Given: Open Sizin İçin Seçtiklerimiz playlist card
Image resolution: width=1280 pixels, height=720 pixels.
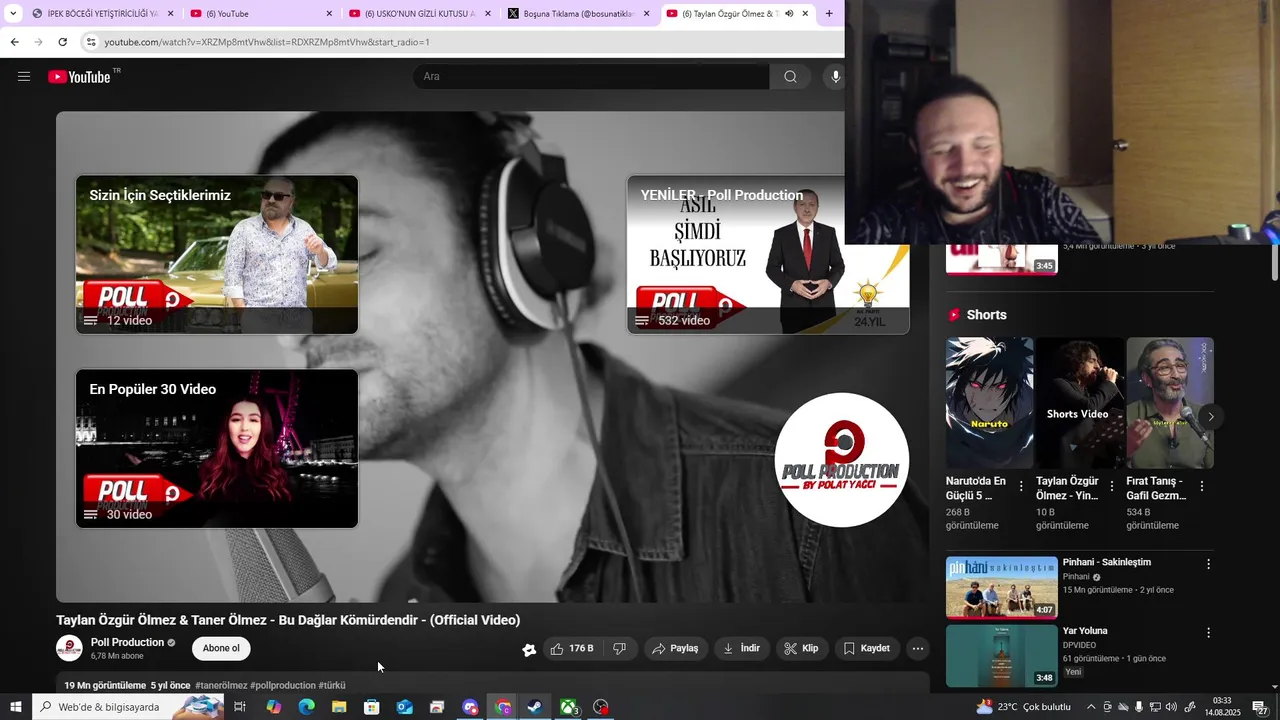Looking at the screenshot, I should tap(217, 255).
